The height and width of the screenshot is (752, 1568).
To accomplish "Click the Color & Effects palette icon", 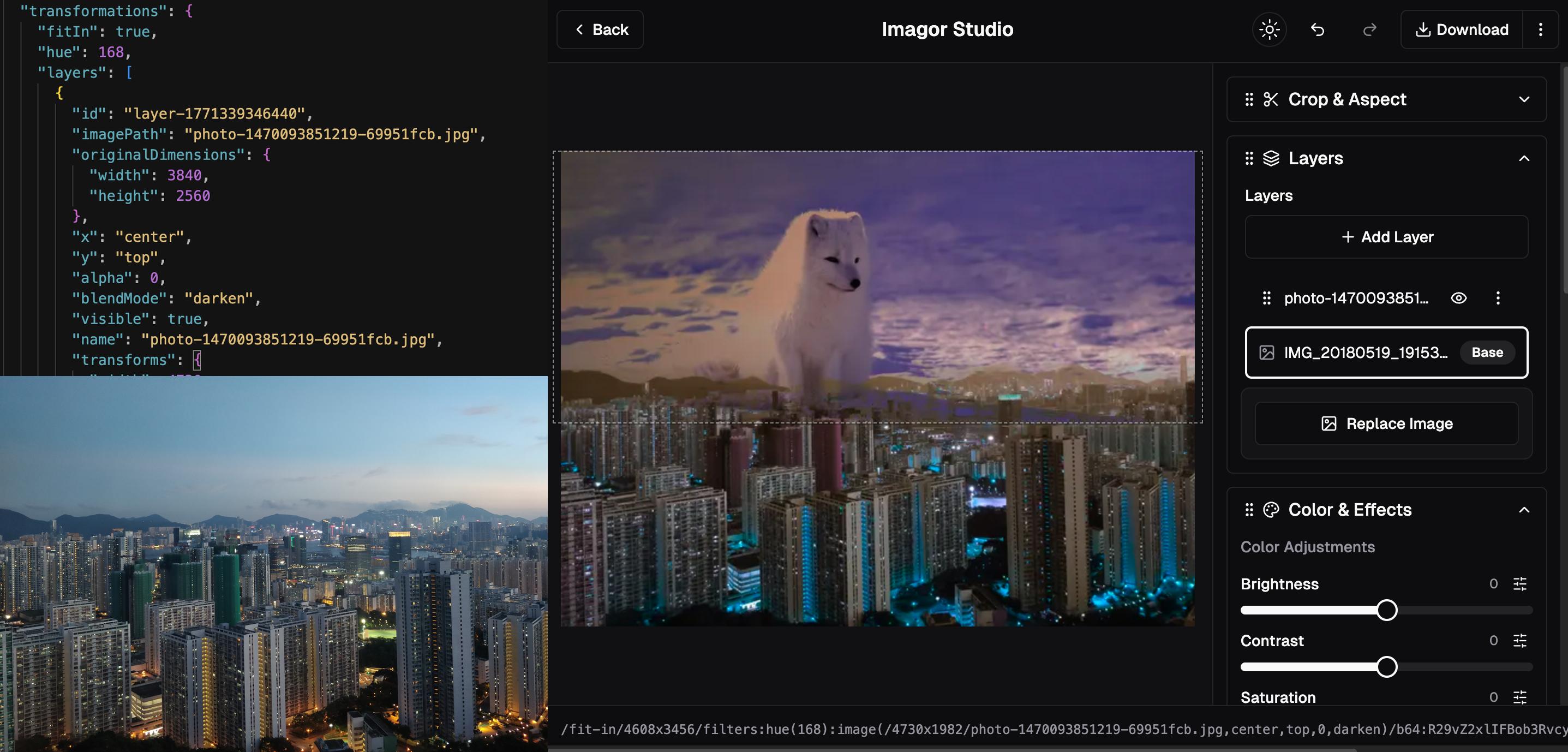I will pos(1272,510).
